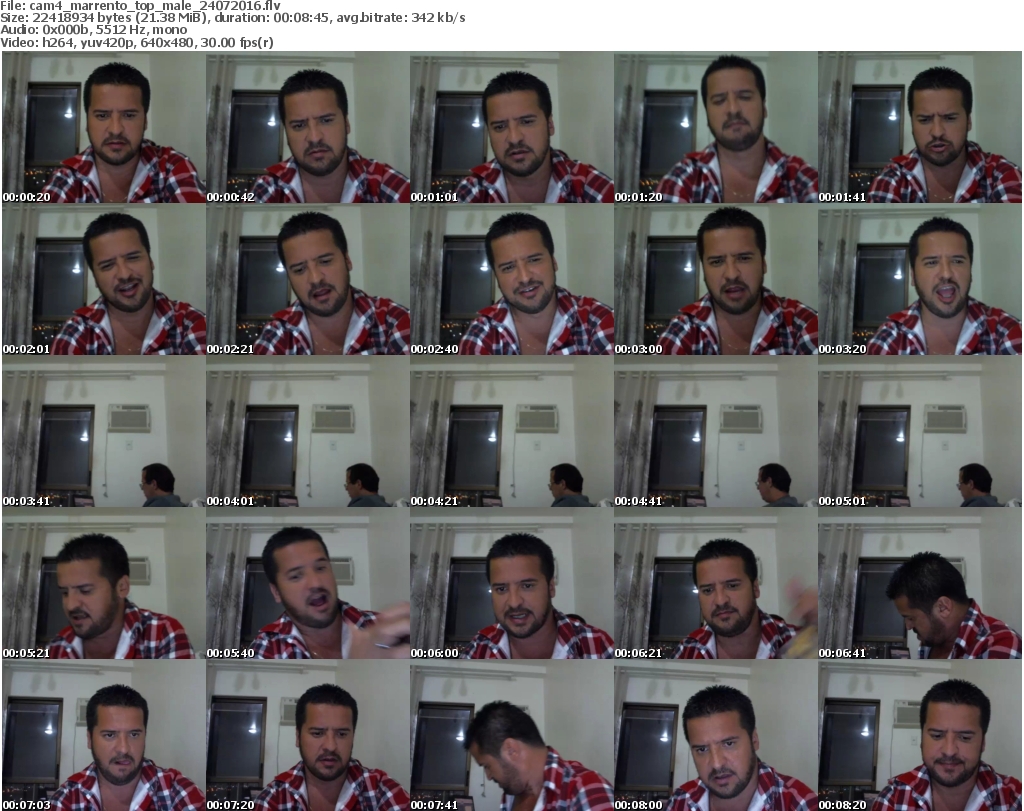The height and width of the screenshot is (811, 1024).
Task: Open the frame thumbnail stamped 00:00:20
Action: coord(104,127)
